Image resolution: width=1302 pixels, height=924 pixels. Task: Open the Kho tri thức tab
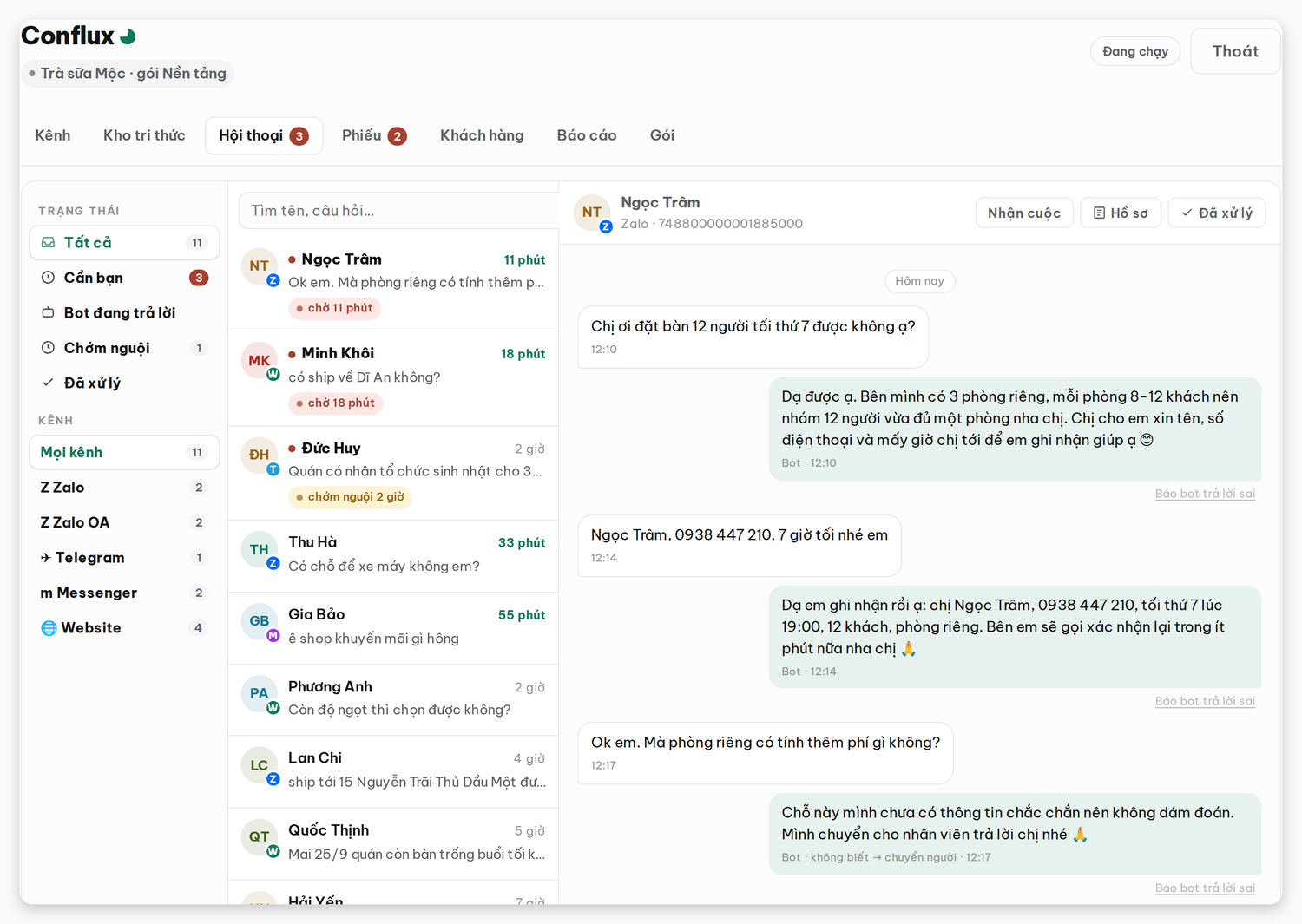point(144,135)
